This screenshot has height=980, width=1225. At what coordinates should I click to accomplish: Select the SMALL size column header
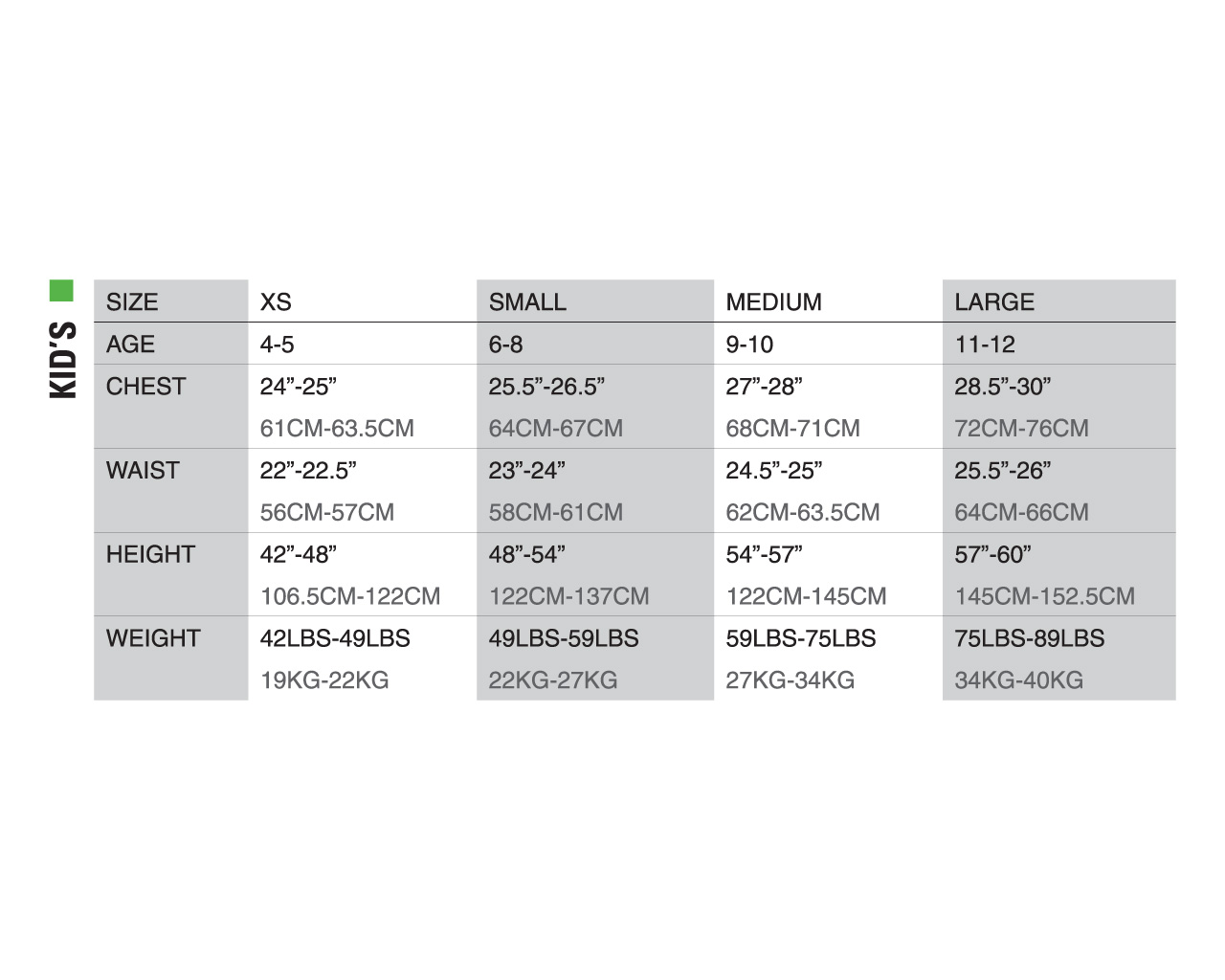tap(527, 301)
